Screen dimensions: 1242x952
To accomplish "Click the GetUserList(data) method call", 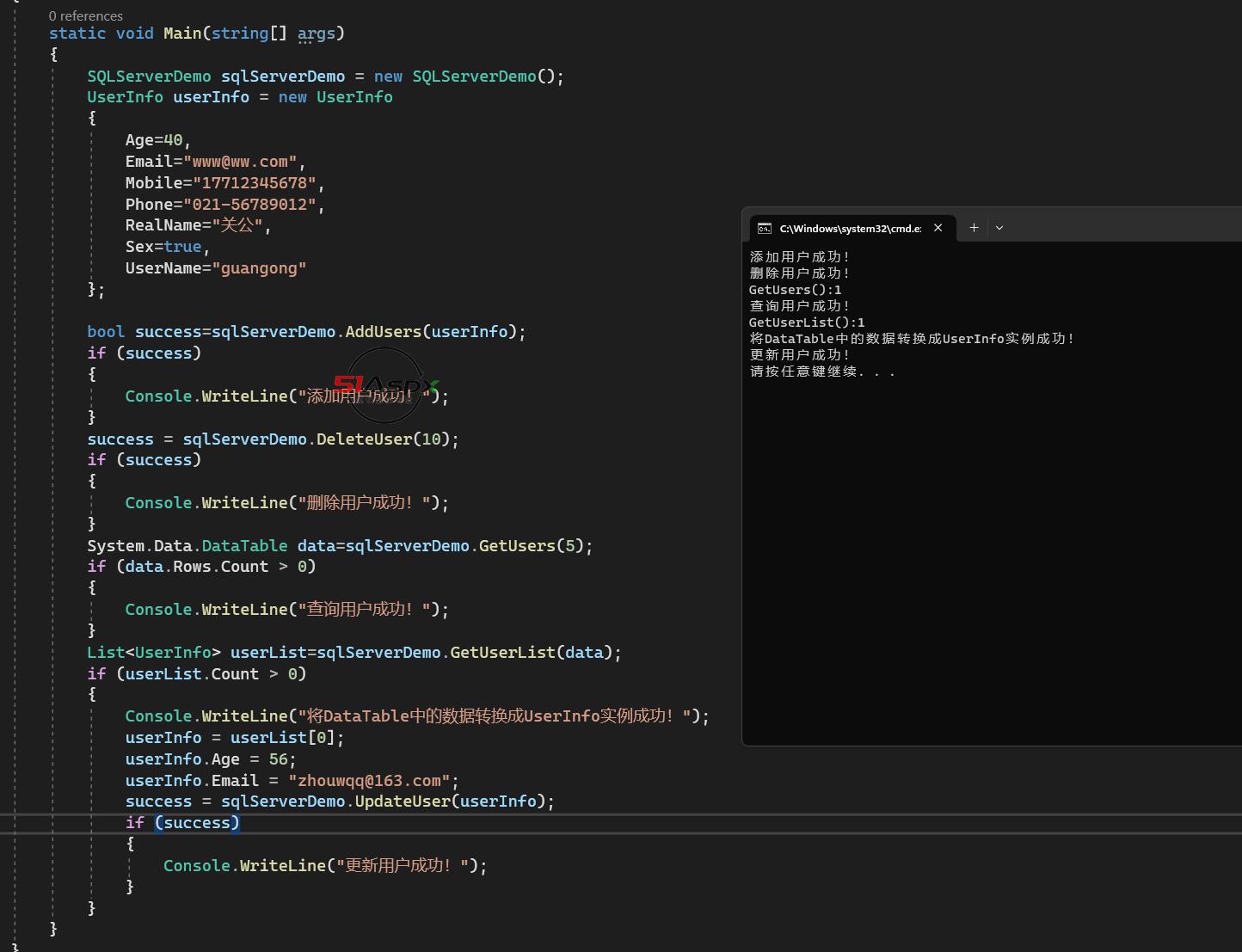I will [502, 653].
